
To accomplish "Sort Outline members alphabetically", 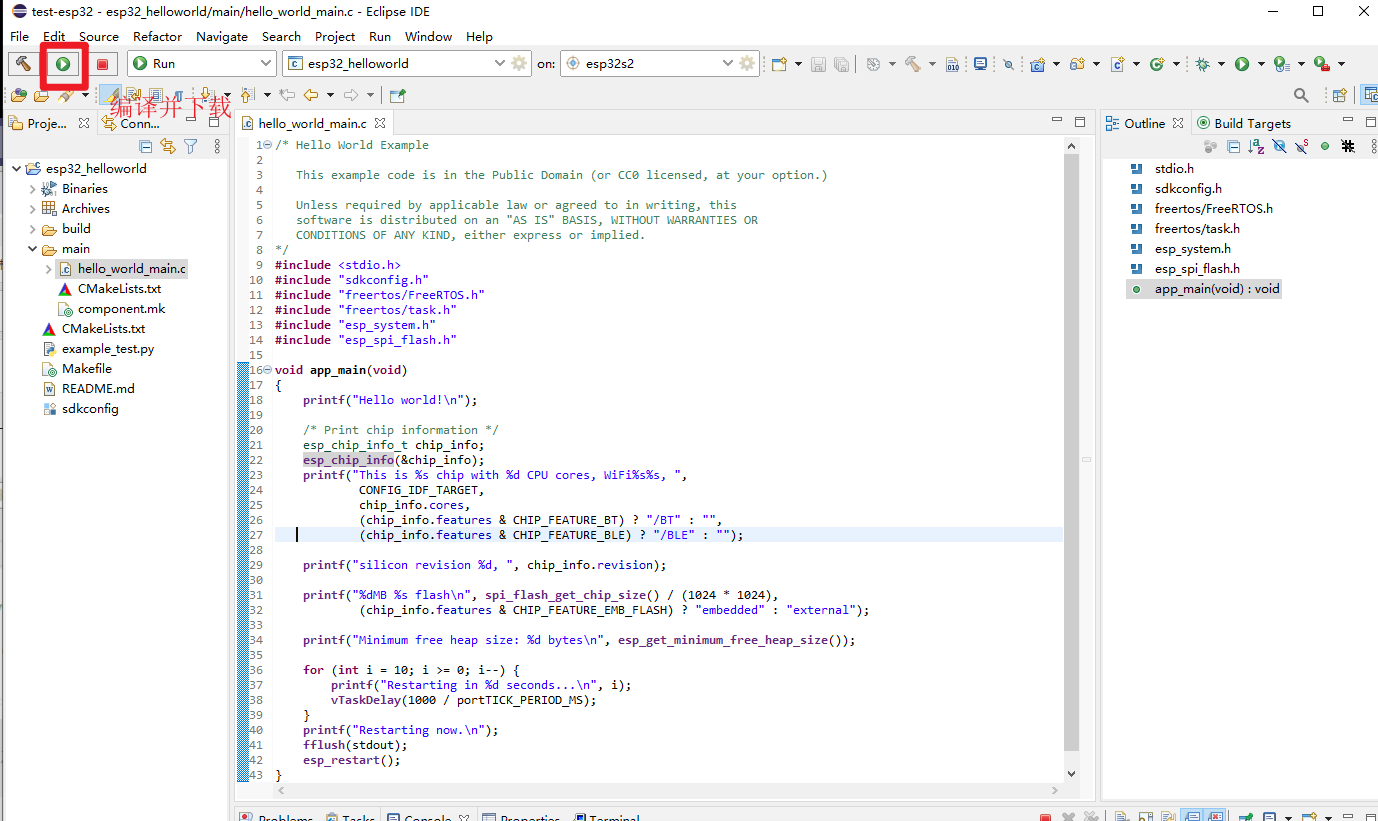I will (1255, 147).
